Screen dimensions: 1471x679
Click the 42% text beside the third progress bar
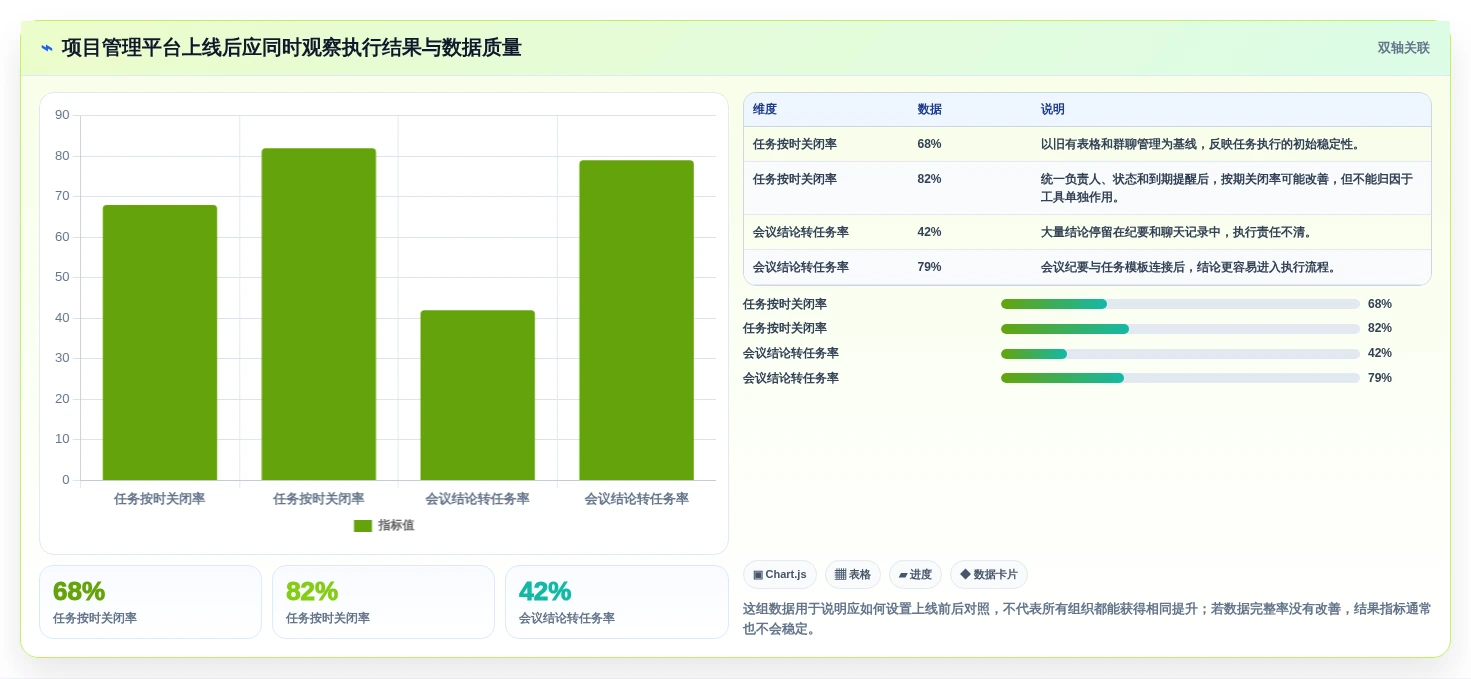(x=1380, y=353)
